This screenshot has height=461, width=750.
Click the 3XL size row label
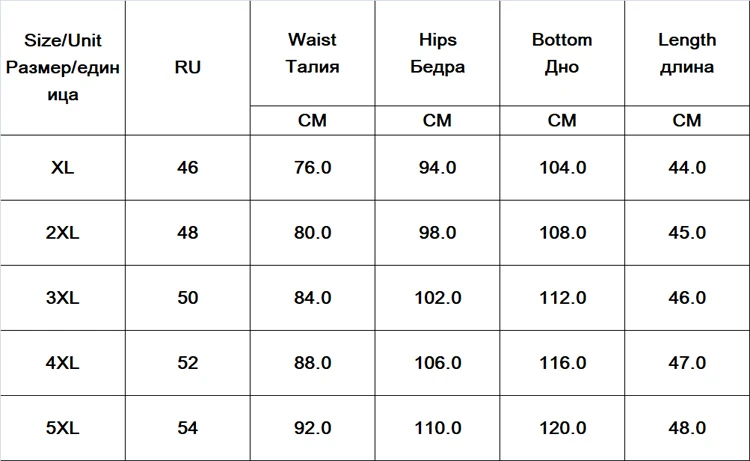coord(62,298)
